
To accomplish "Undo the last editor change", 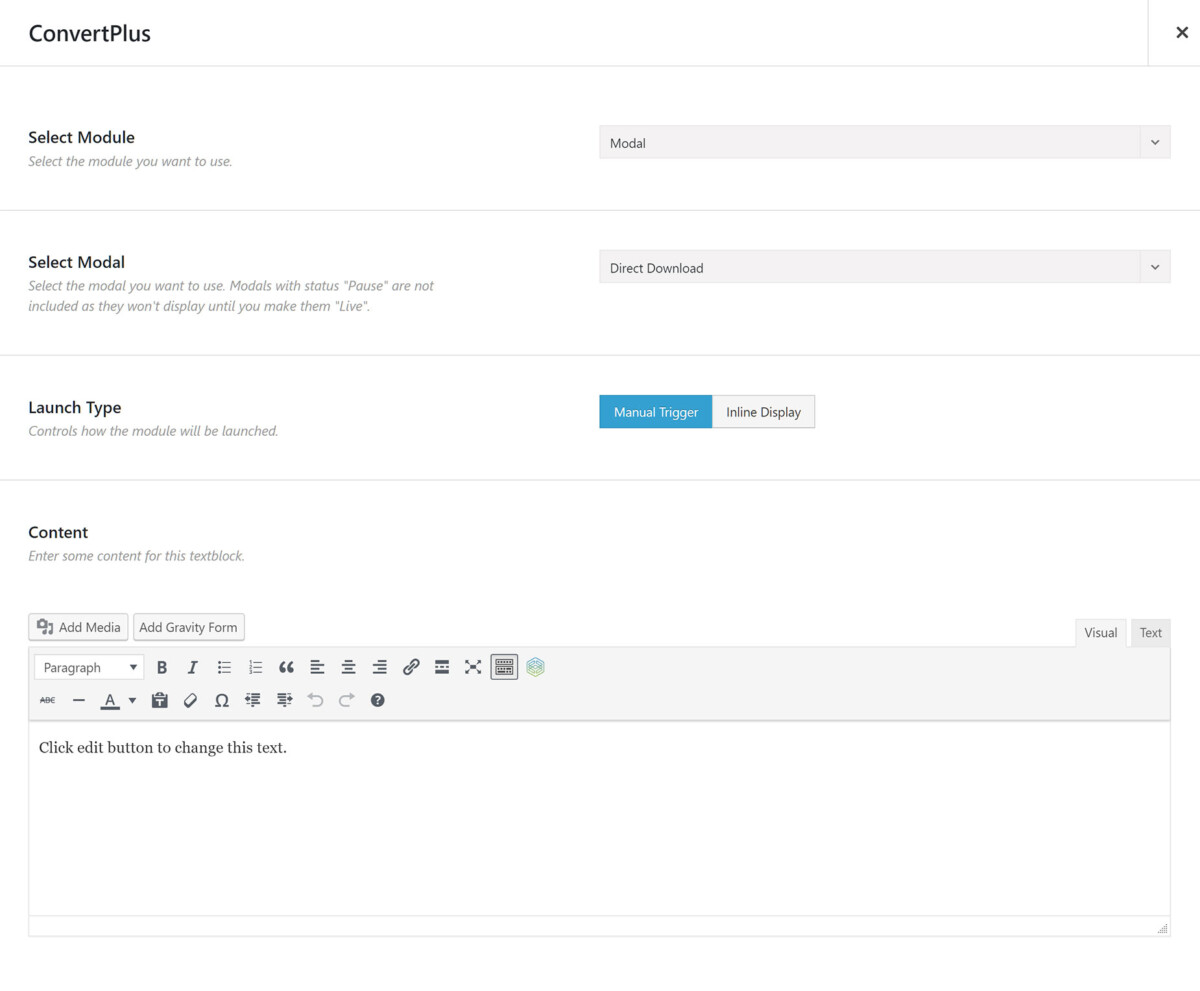I will tap(316, 700).
